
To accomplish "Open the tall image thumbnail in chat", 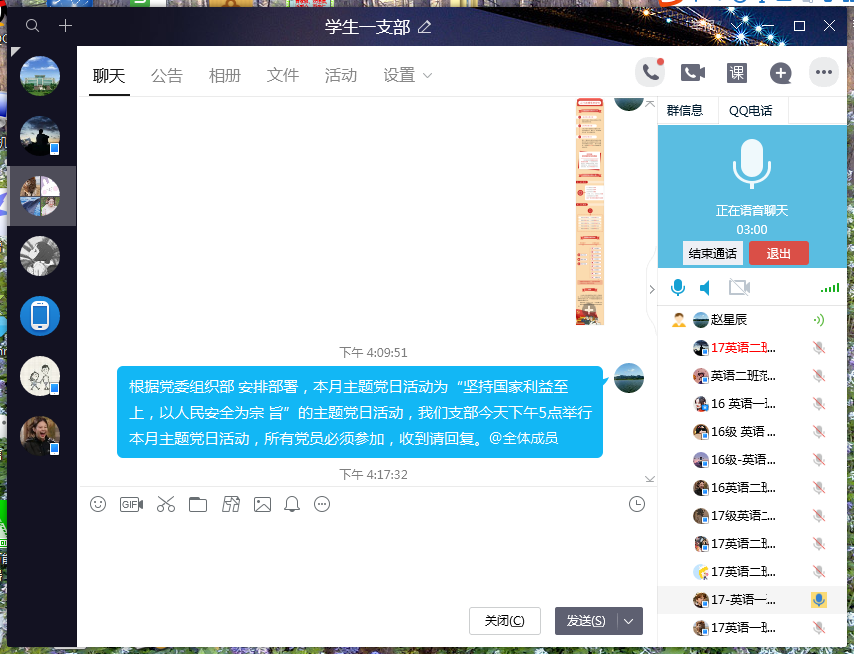I will coord(590,211).
